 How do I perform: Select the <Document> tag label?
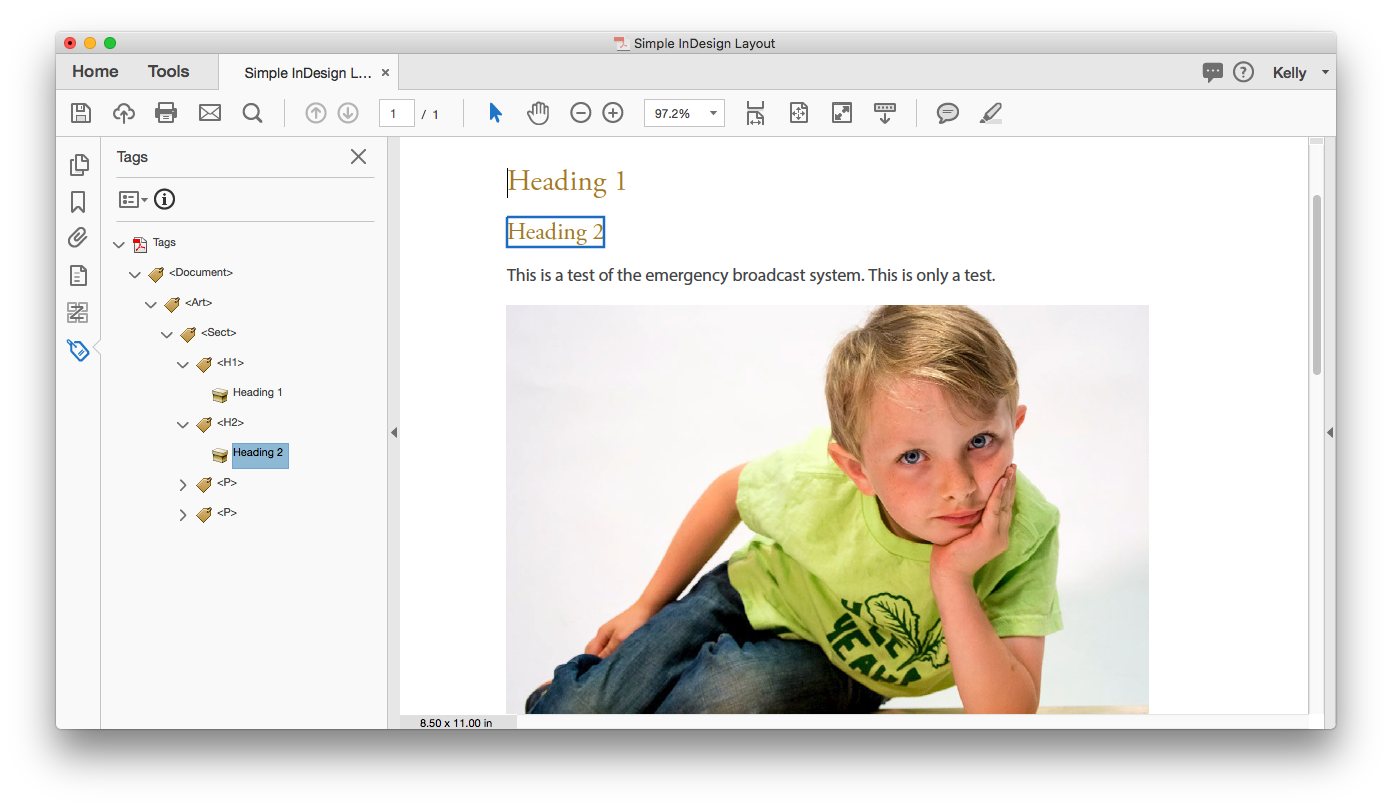tap(201, 273)
